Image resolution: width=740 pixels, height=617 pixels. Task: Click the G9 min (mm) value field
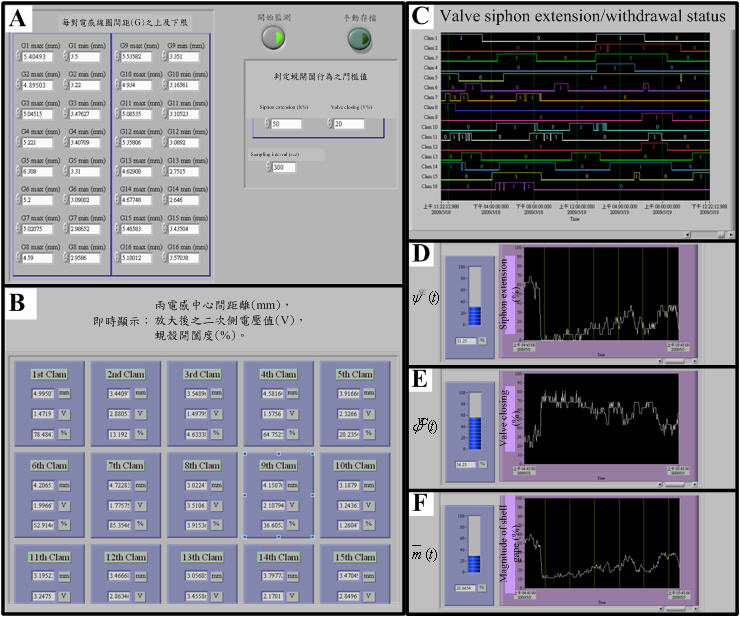184,57
